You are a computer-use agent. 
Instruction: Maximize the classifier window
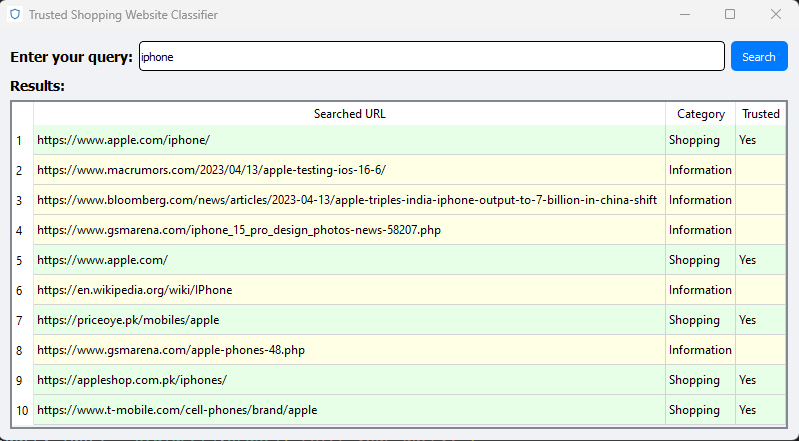coord(730,14)
